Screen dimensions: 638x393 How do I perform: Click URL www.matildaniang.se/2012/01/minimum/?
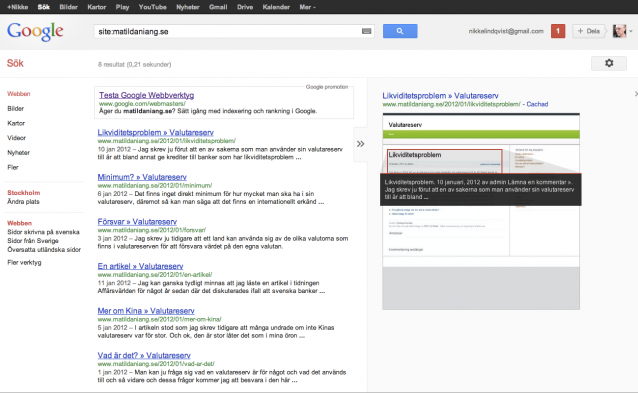click(x=155, y=186)
